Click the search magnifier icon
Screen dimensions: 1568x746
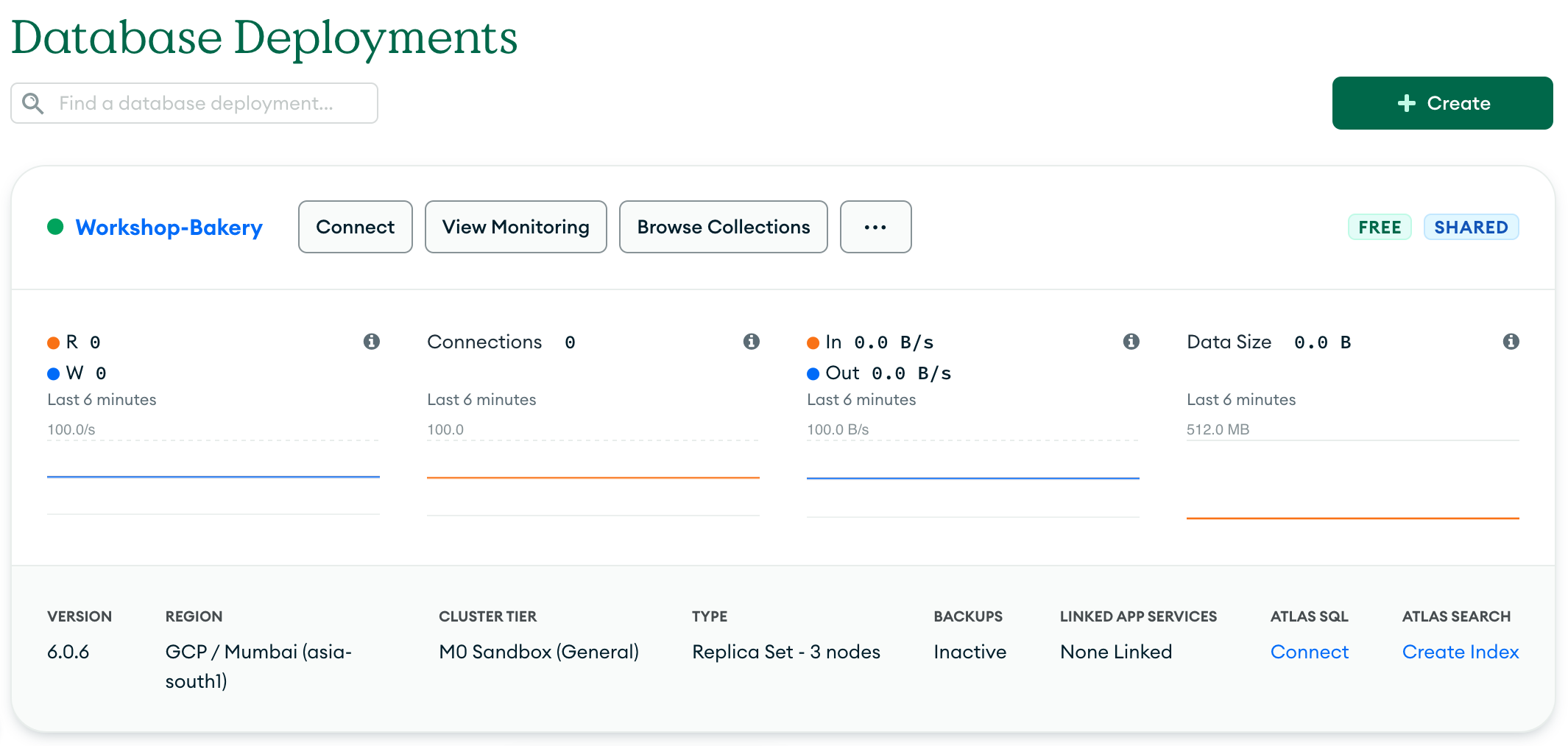(32, 103)
